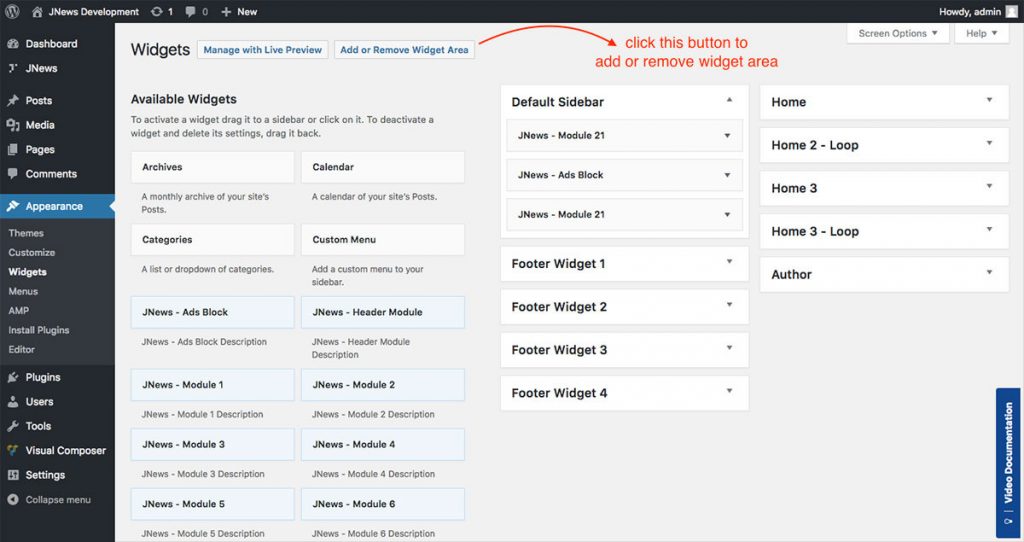Expand the Home 2 - Loop widget area

(x=989, y=144)
